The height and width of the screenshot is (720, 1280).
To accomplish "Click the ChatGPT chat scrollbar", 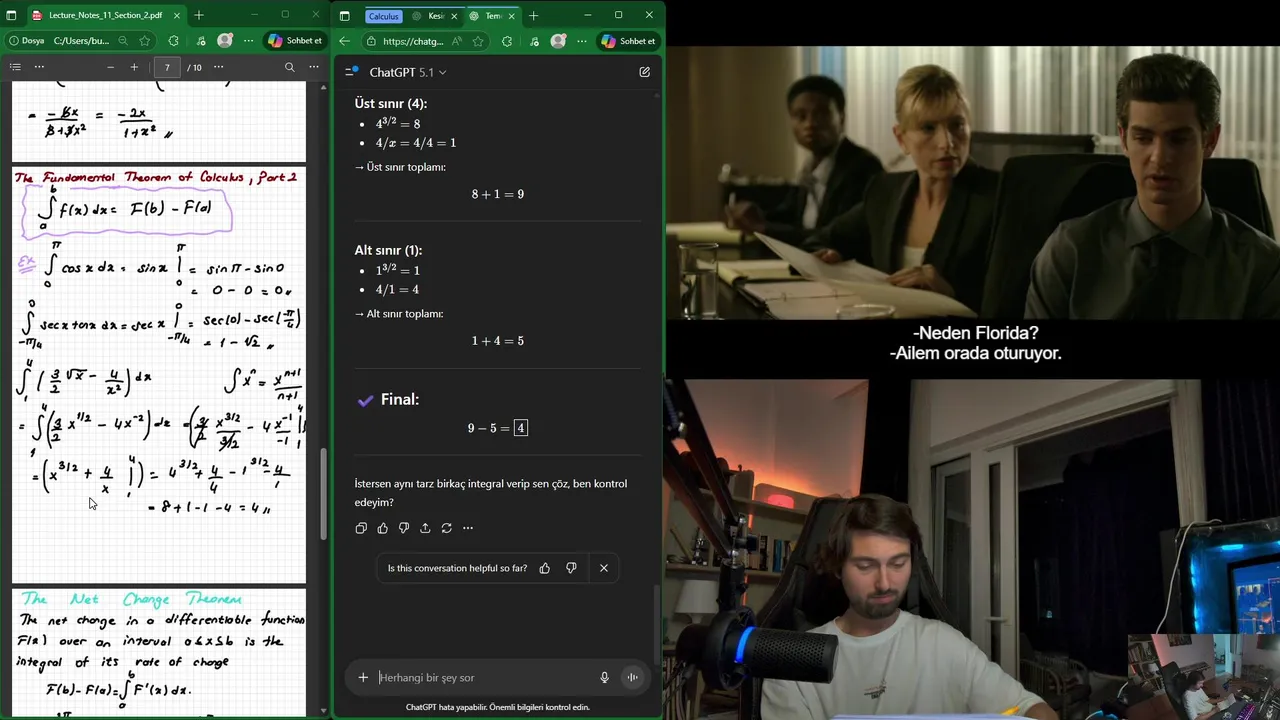I will click(x=657, y=624).
